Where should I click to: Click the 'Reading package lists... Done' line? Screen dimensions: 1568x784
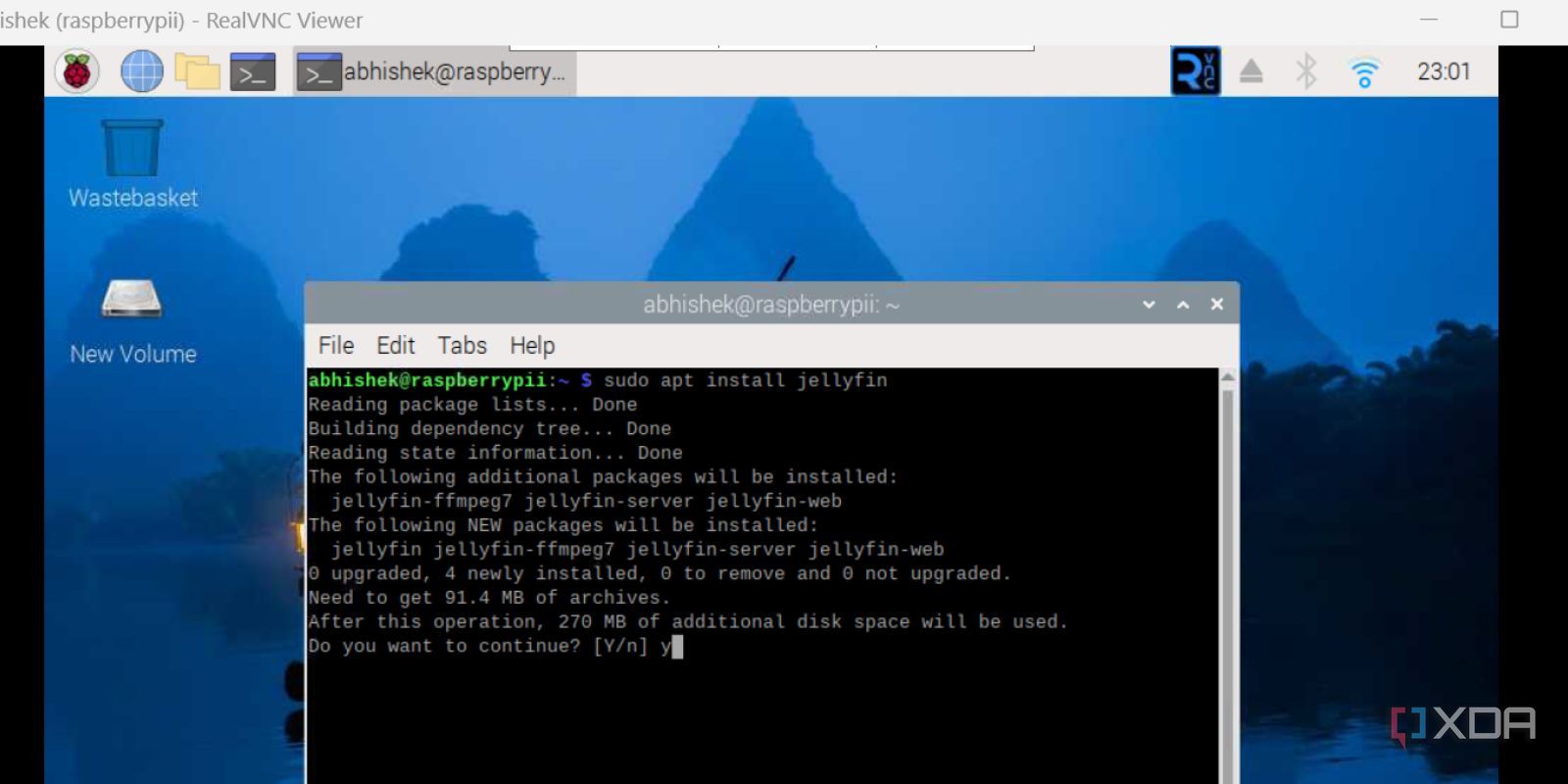click(x=472, y=405)
